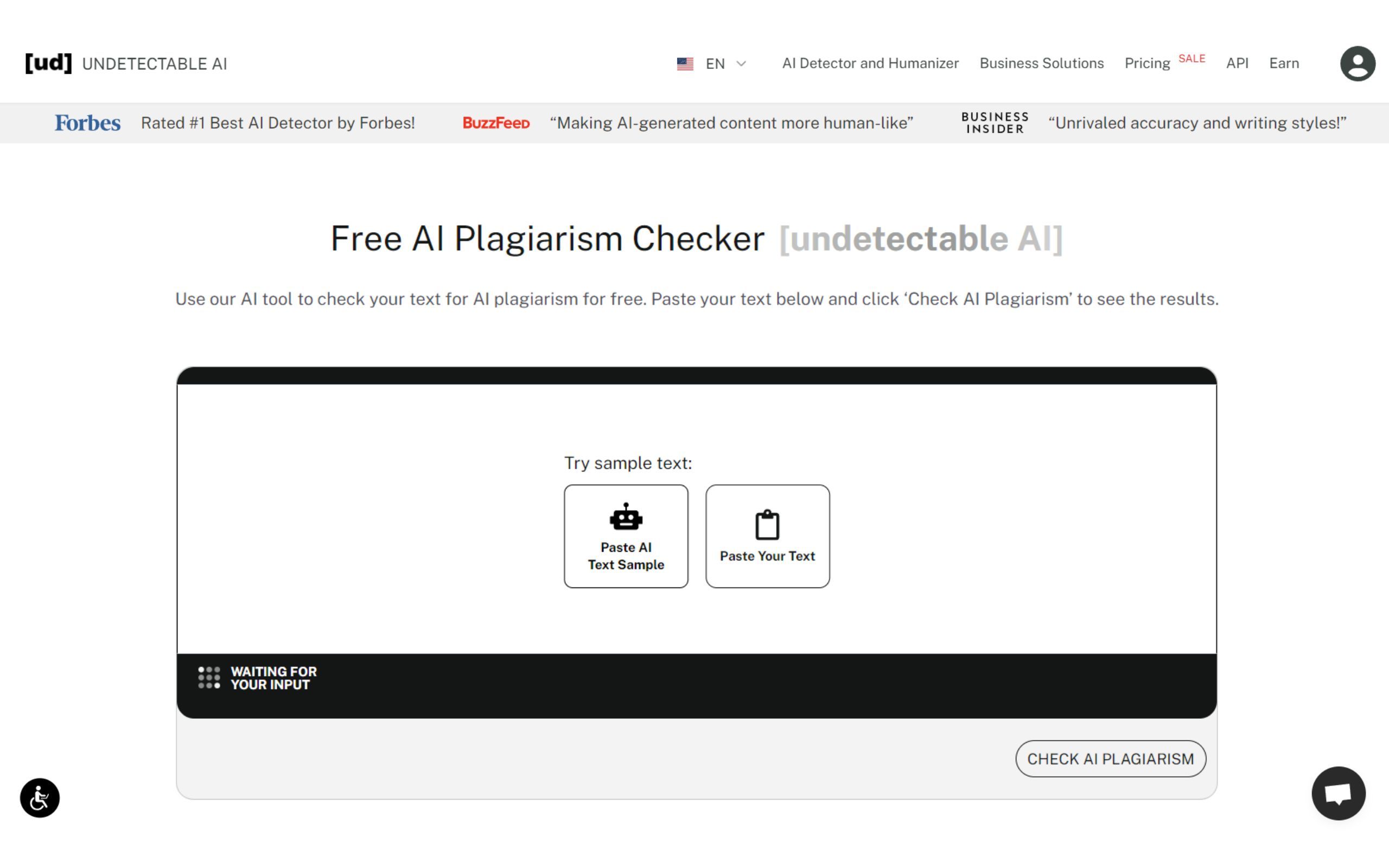Click the UNDETECTABLE AI brand text
Viewport: 1389px width, 868px height.
pos(155,63)
